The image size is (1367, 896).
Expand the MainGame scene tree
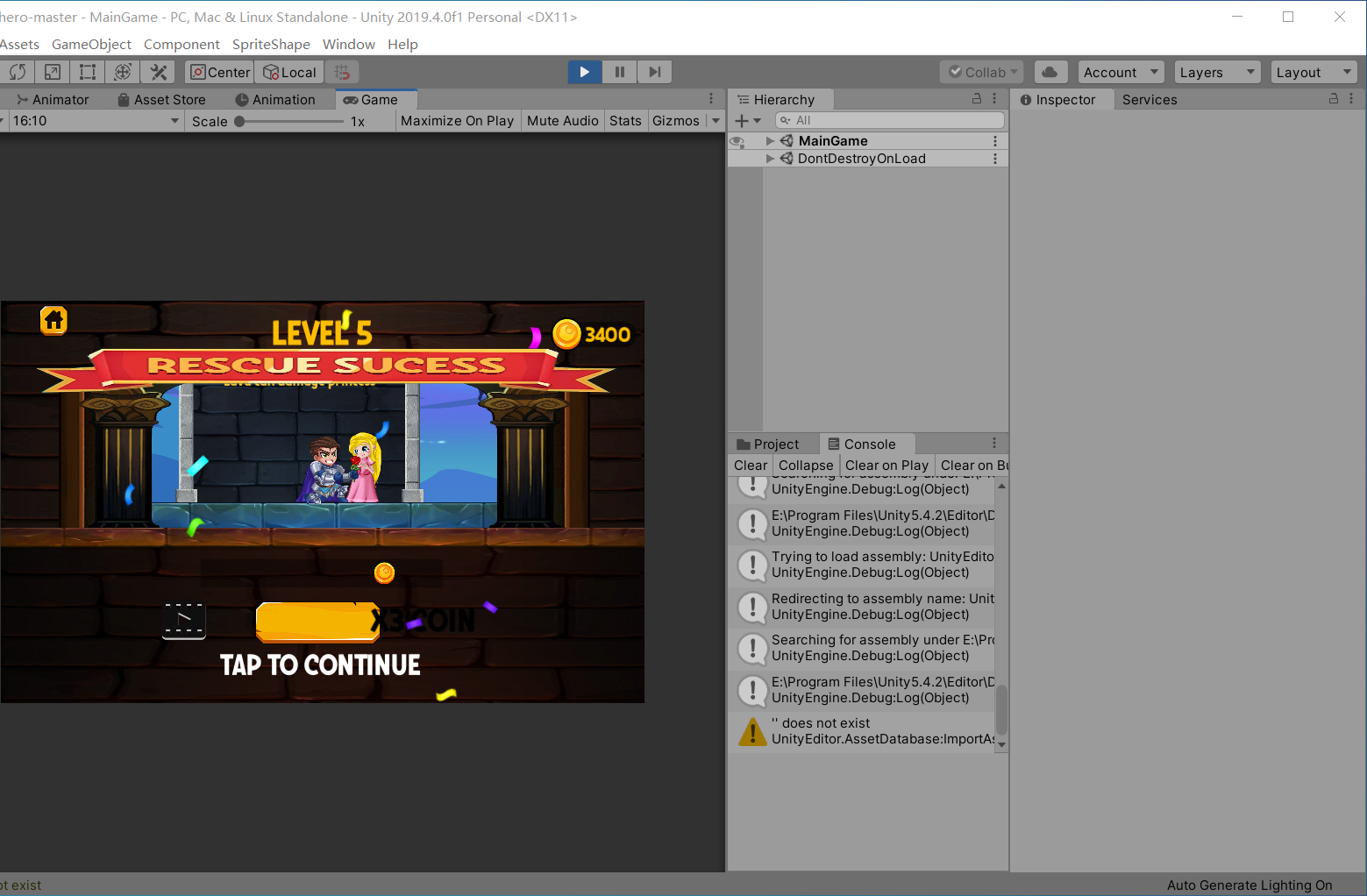[770, 141]
